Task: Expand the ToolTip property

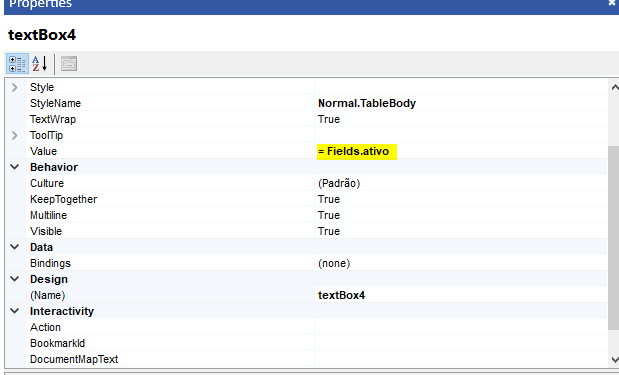Action: tap(15, 135)
